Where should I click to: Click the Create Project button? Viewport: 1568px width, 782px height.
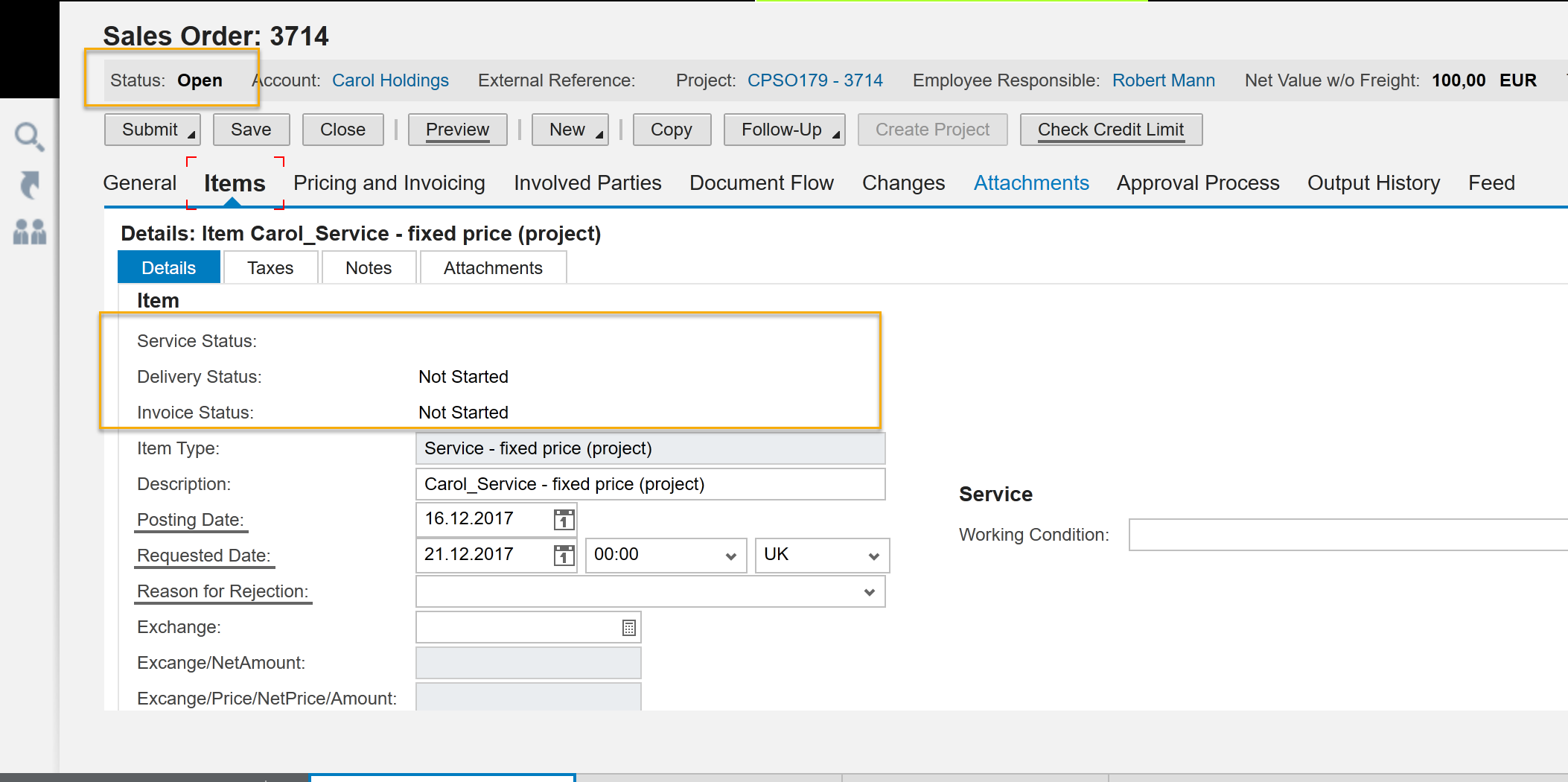pos(932,130)
